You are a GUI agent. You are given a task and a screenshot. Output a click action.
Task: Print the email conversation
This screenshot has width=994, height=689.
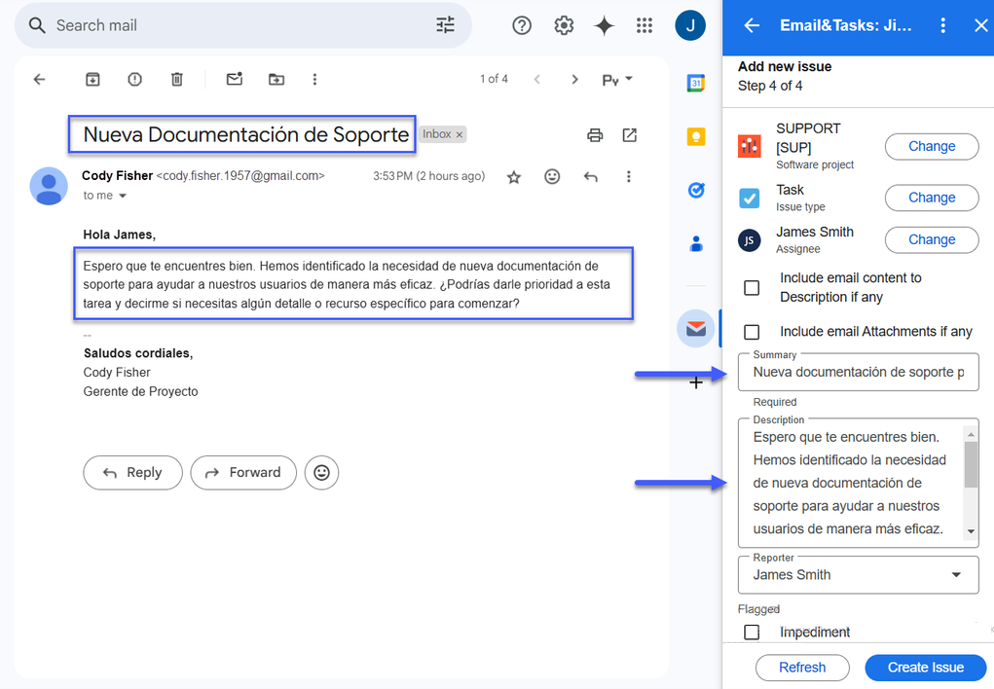(595, 135)
